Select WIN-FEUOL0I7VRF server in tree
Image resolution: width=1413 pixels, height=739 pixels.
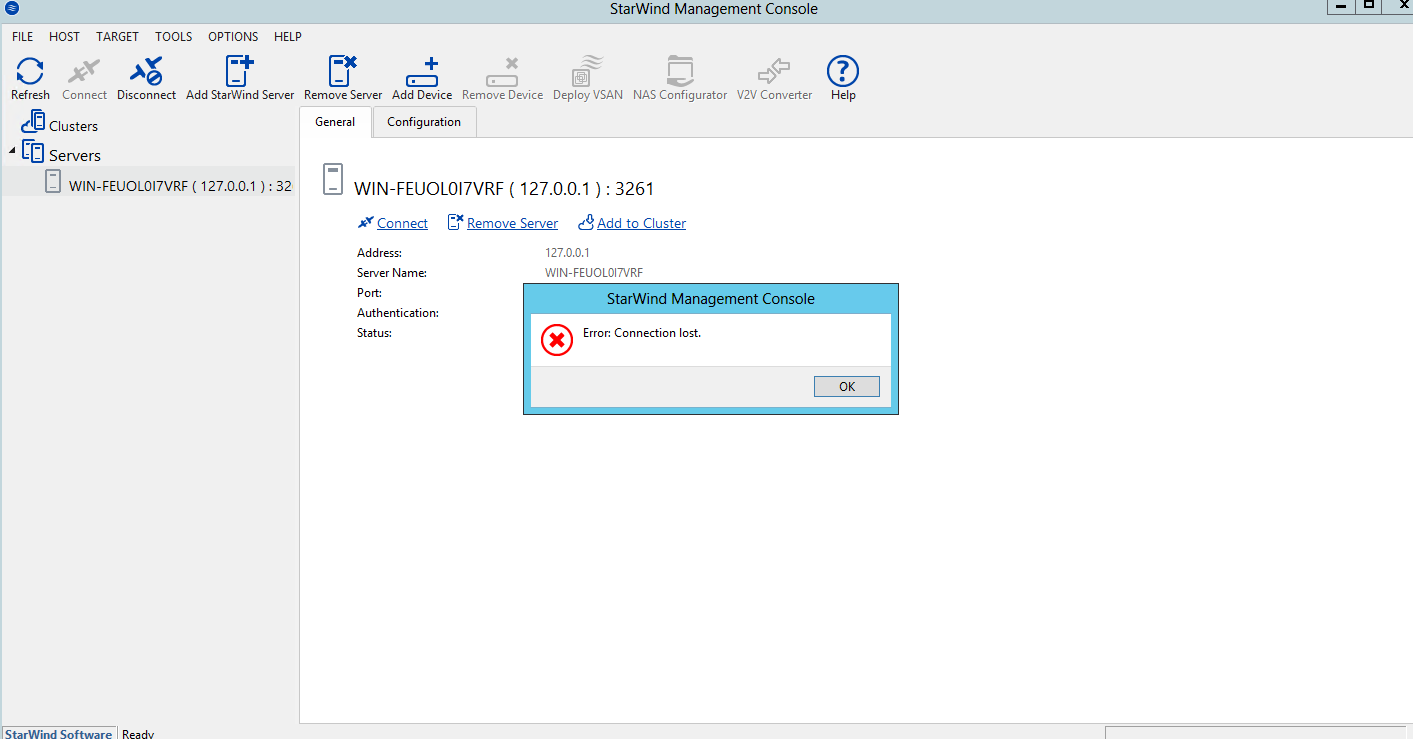pyautogui.click(x=180, y=185)
